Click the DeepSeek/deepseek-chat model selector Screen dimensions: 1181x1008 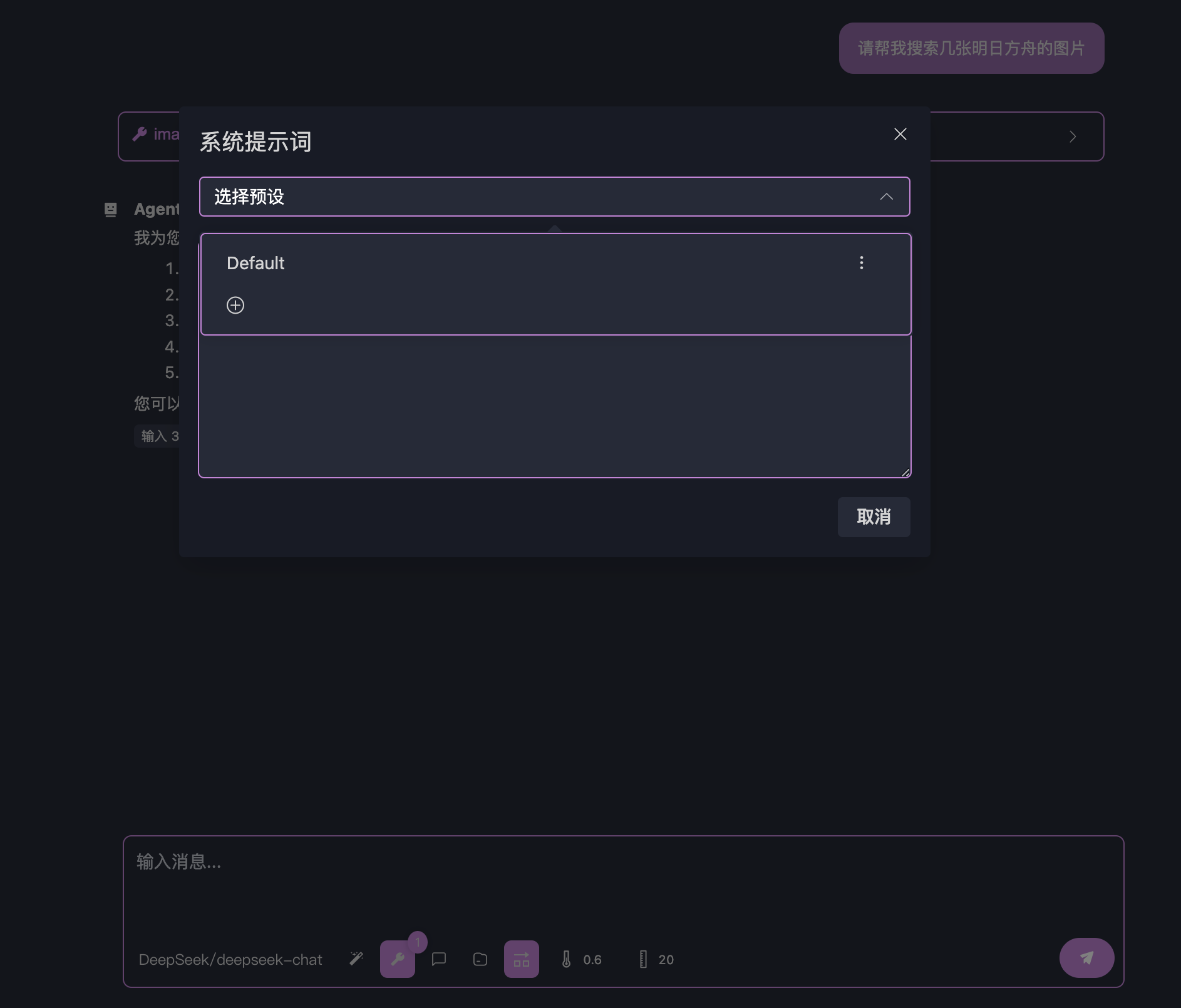(x=230, y=959)
